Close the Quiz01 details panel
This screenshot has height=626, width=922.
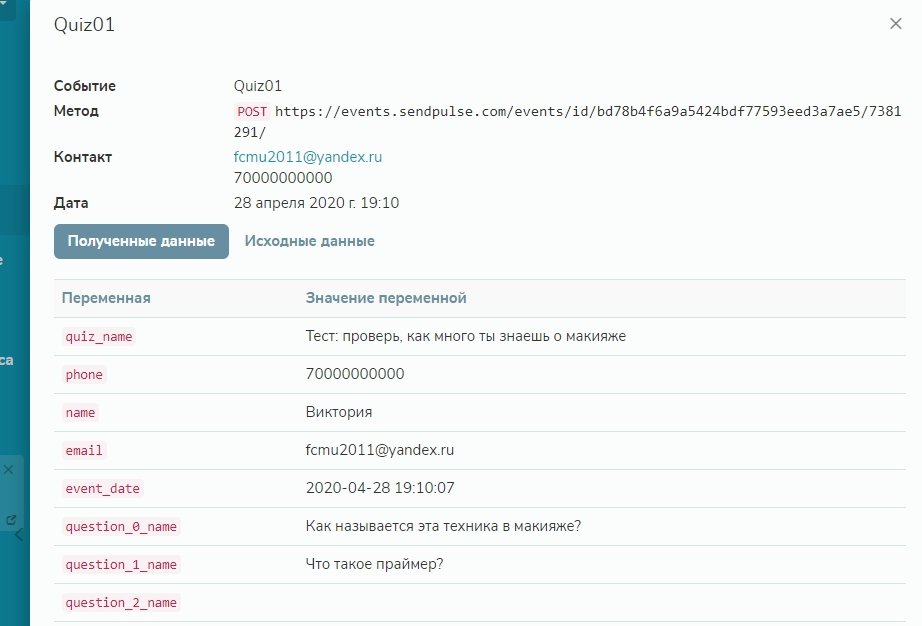(x=895, y=24)
